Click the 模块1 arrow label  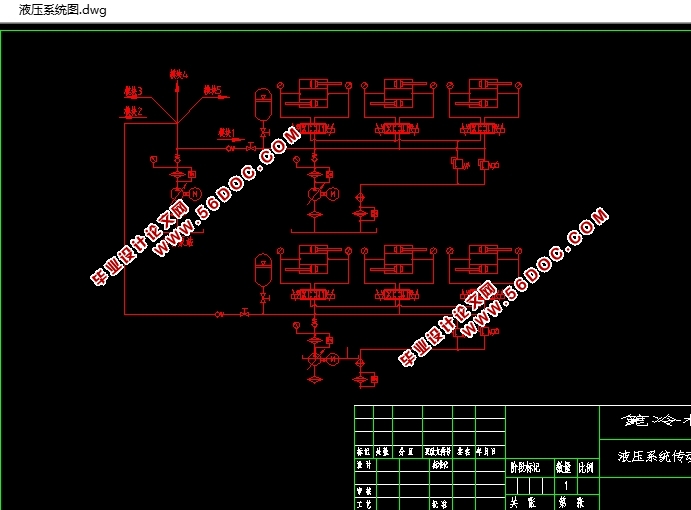click(x=226, y=132)
